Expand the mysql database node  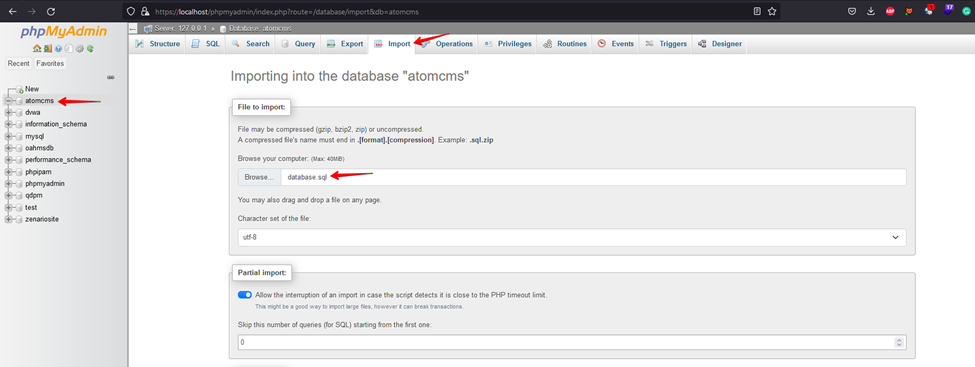[8, 136]
